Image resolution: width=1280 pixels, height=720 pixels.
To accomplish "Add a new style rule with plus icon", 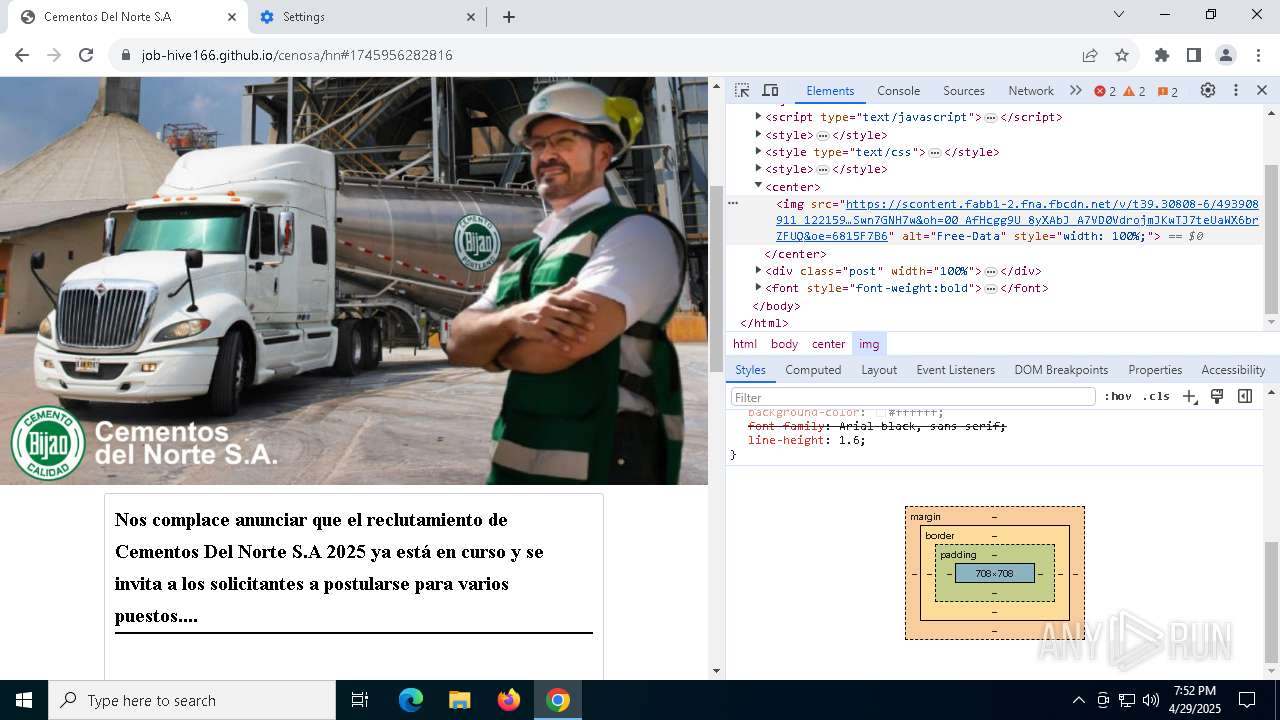I will [x=1190, y=396].
